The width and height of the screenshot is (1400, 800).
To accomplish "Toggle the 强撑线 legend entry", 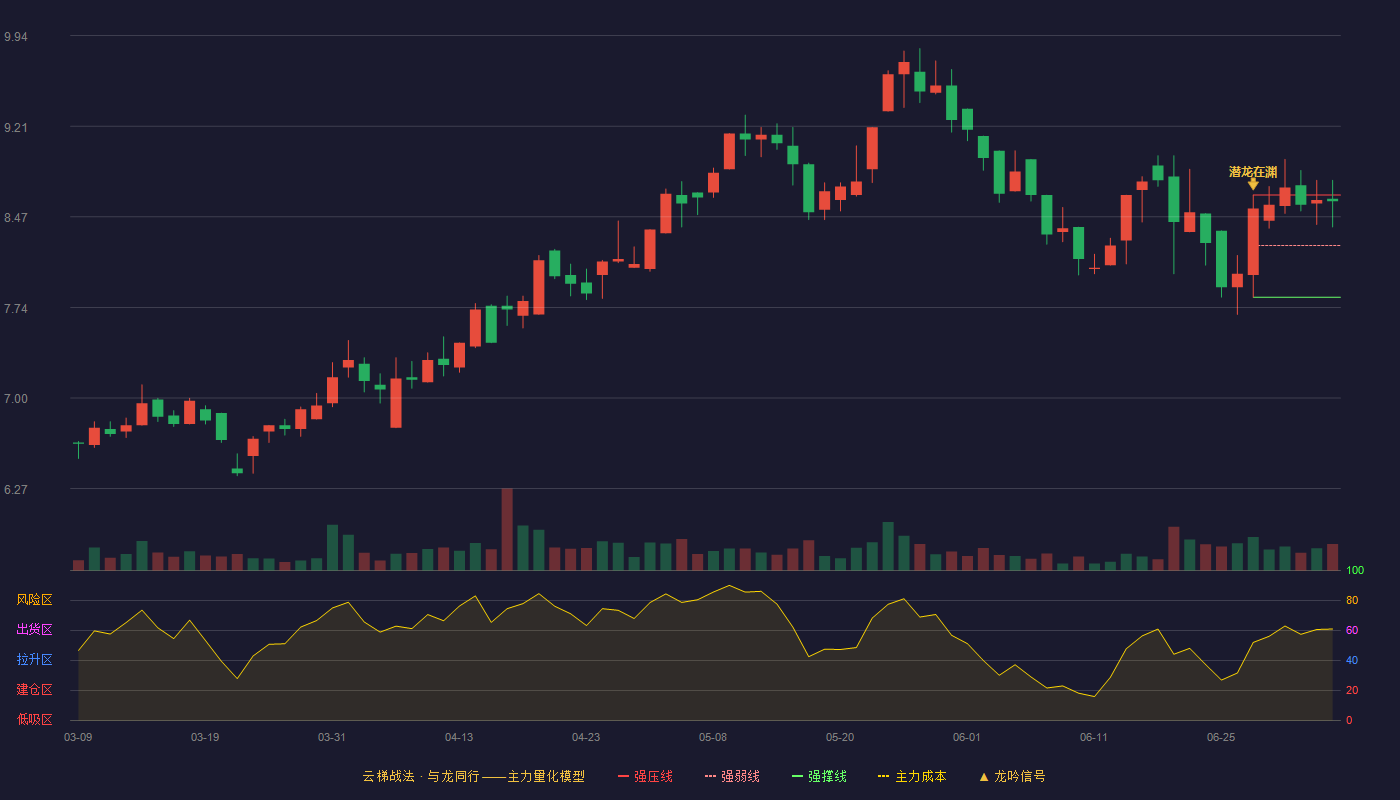I will coord(819,776).
